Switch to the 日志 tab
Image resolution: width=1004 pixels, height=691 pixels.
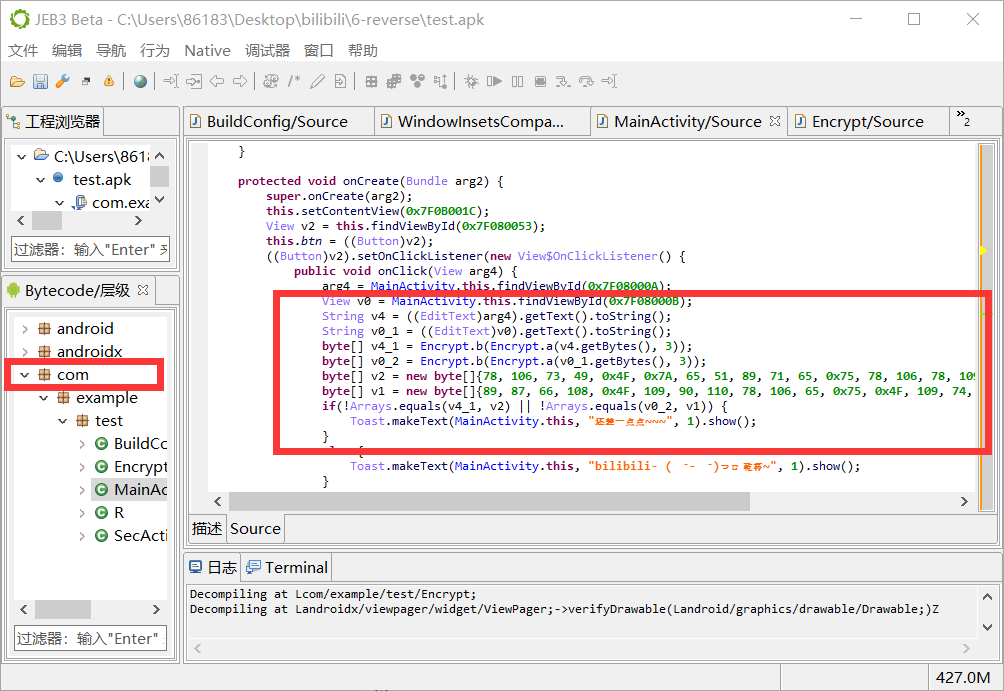(x=214, y=567)
